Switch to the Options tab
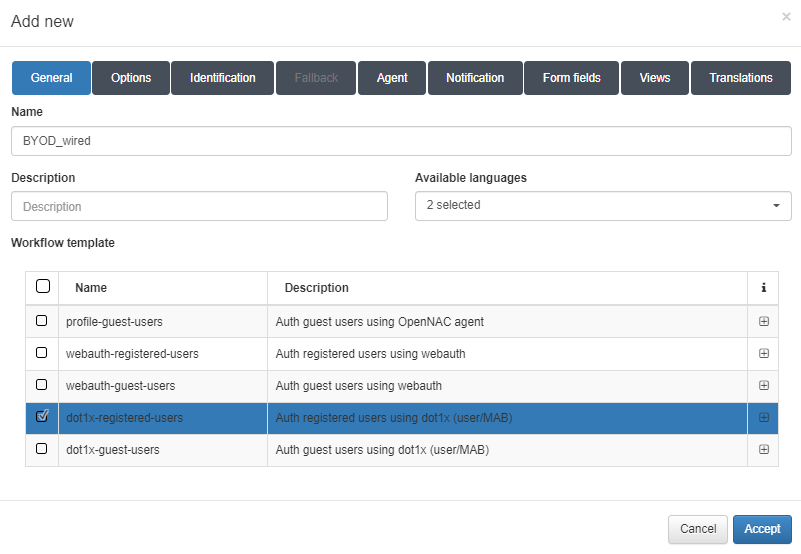Viewport: 801px width, 554px height. (131, 78)
